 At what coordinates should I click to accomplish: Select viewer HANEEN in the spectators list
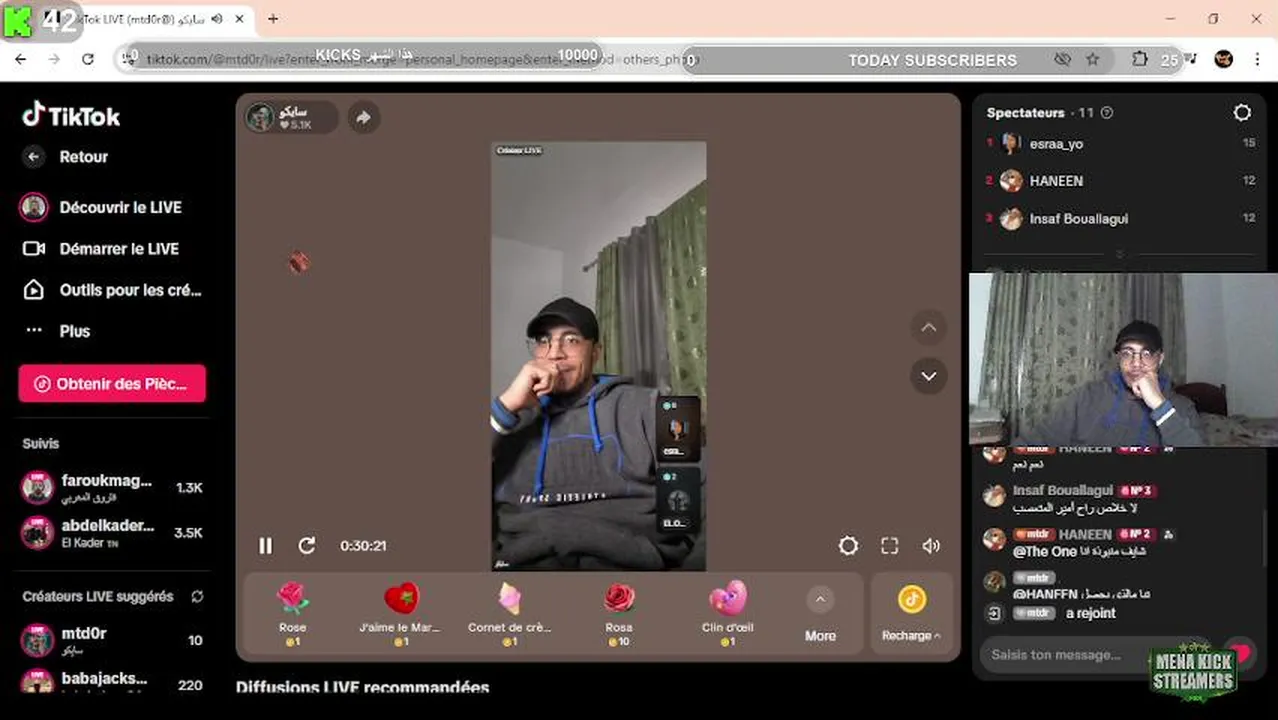tap(1120, 181)
